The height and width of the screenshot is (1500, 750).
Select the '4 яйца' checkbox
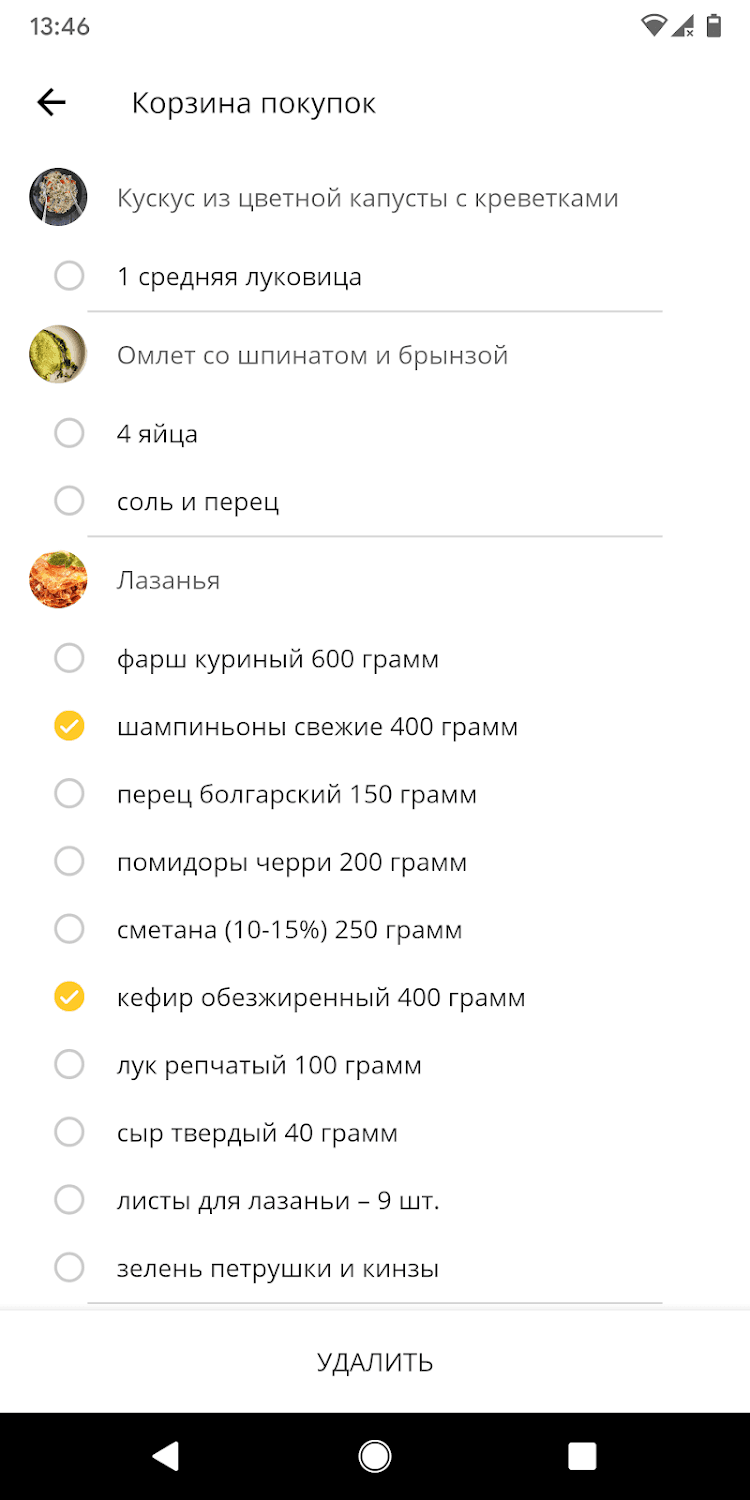pos(69,433)
